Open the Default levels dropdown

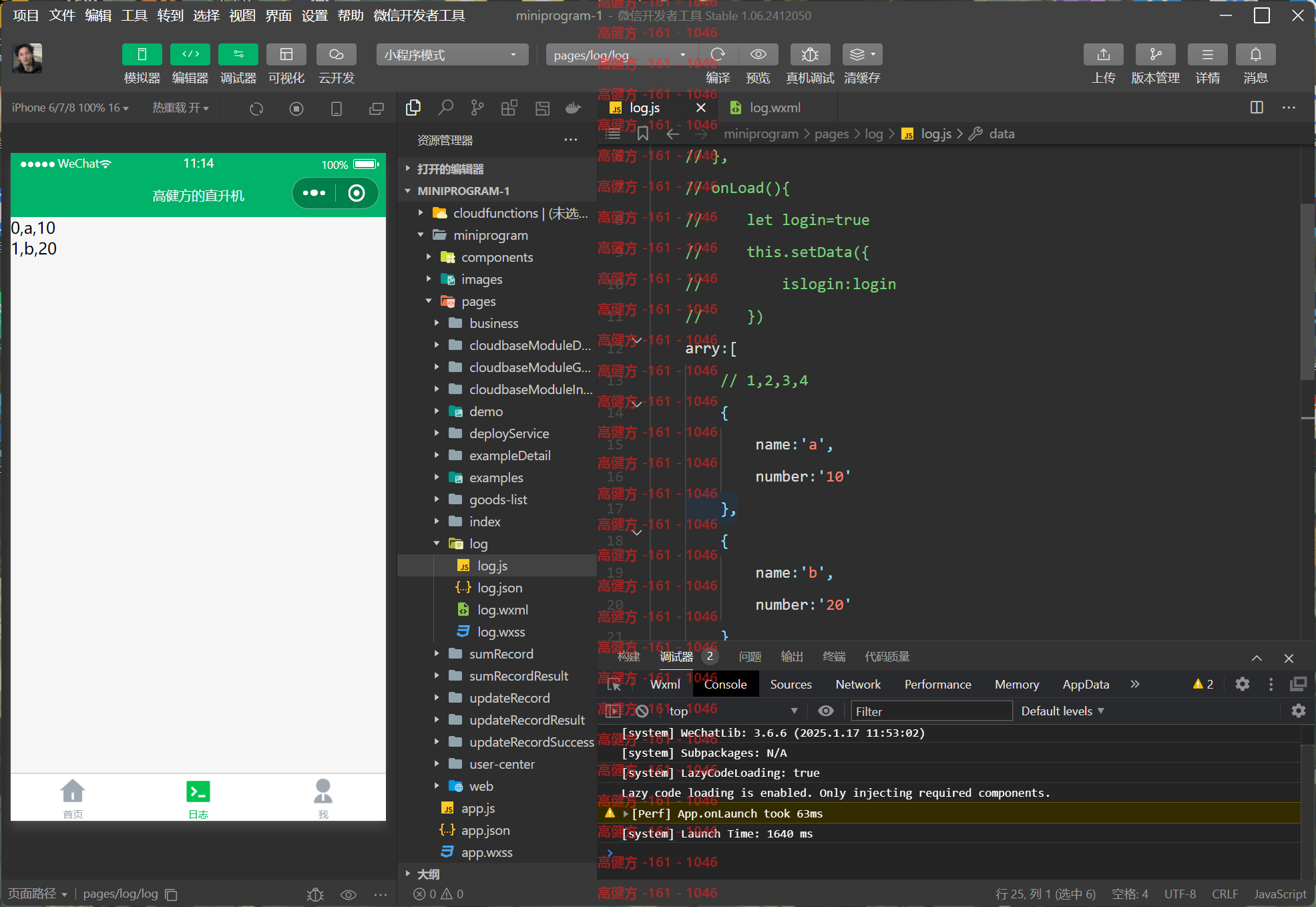pyautogui.click(x=1062, y=711)
